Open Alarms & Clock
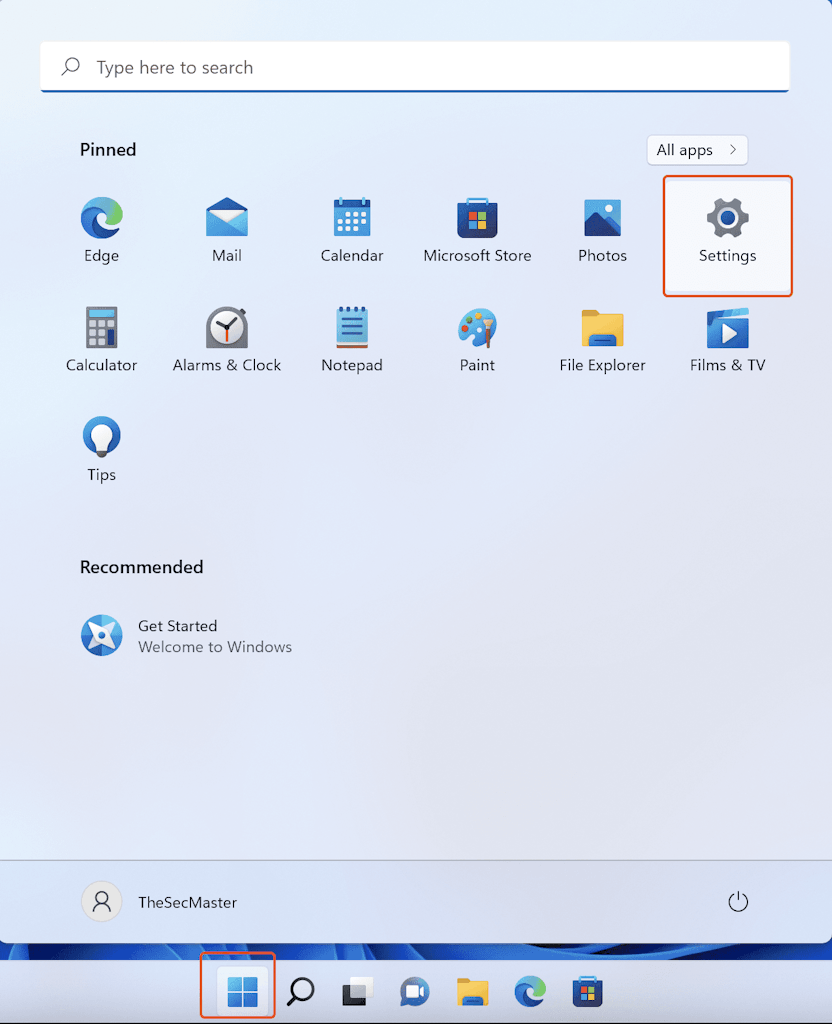The image size is (832, 1024). pyautogui.click(x=227, y=340)
